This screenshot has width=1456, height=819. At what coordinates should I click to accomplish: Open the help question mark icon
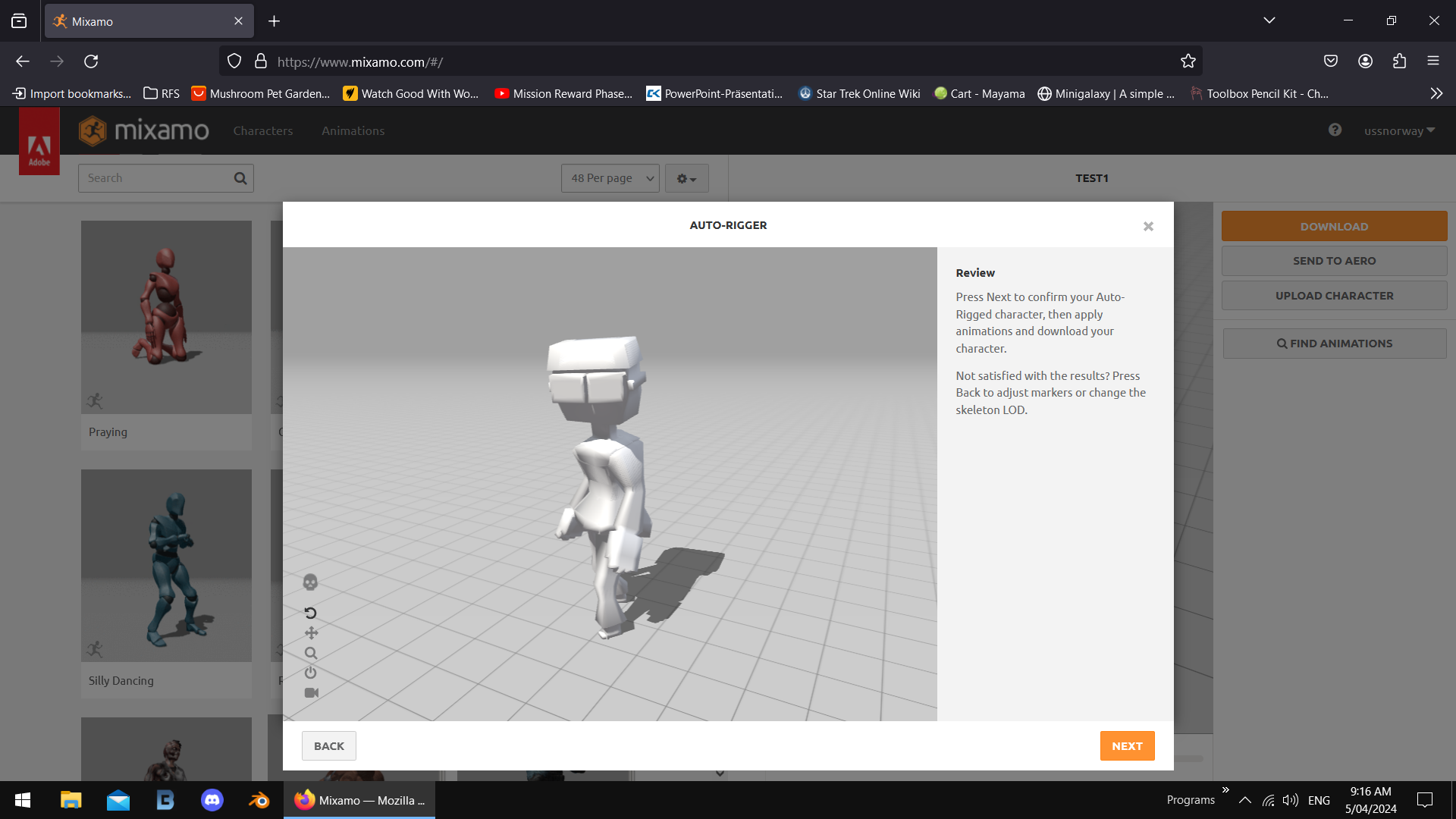click(1334, 130)
